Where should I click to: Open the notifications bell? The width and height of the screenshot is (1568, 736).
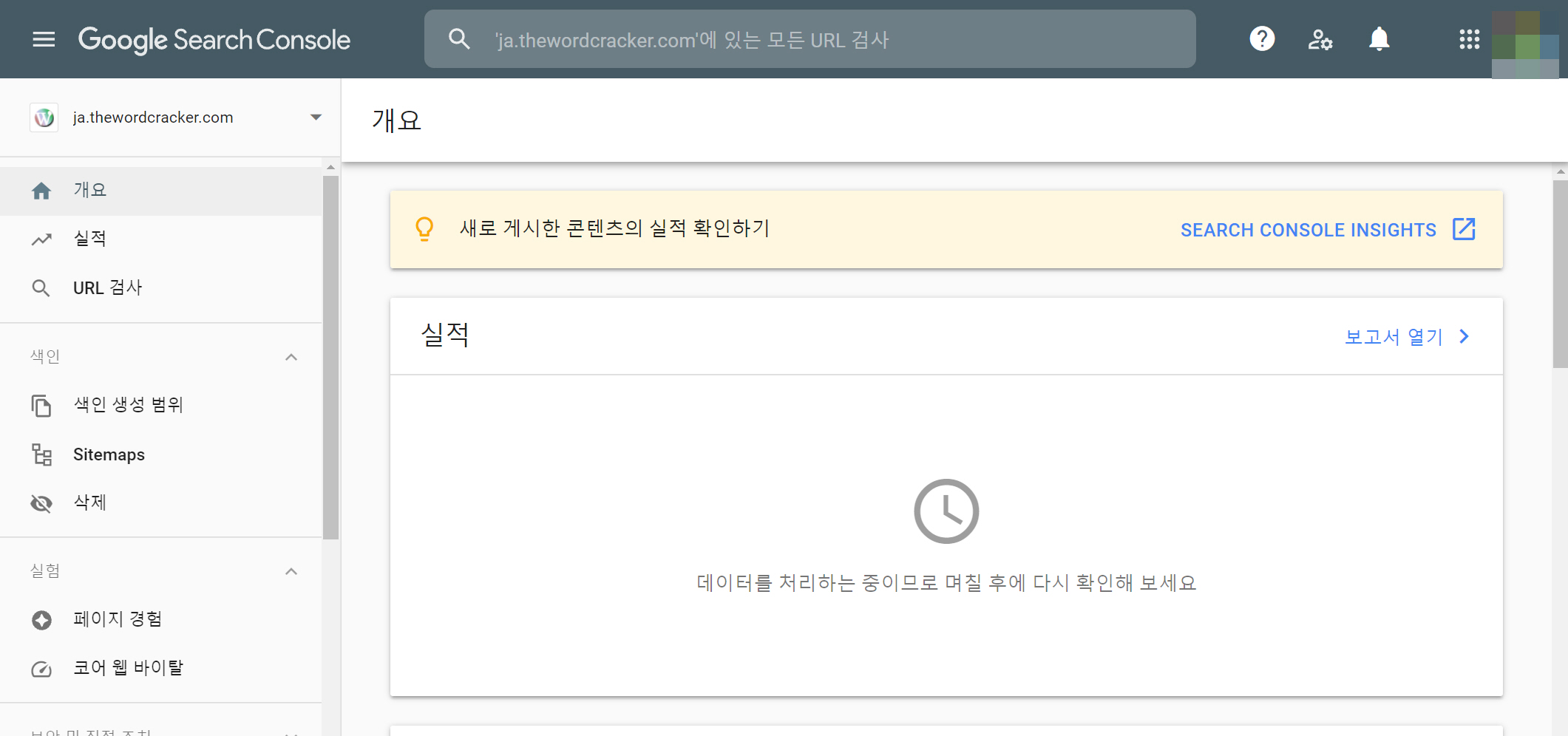pos(1379,38)
